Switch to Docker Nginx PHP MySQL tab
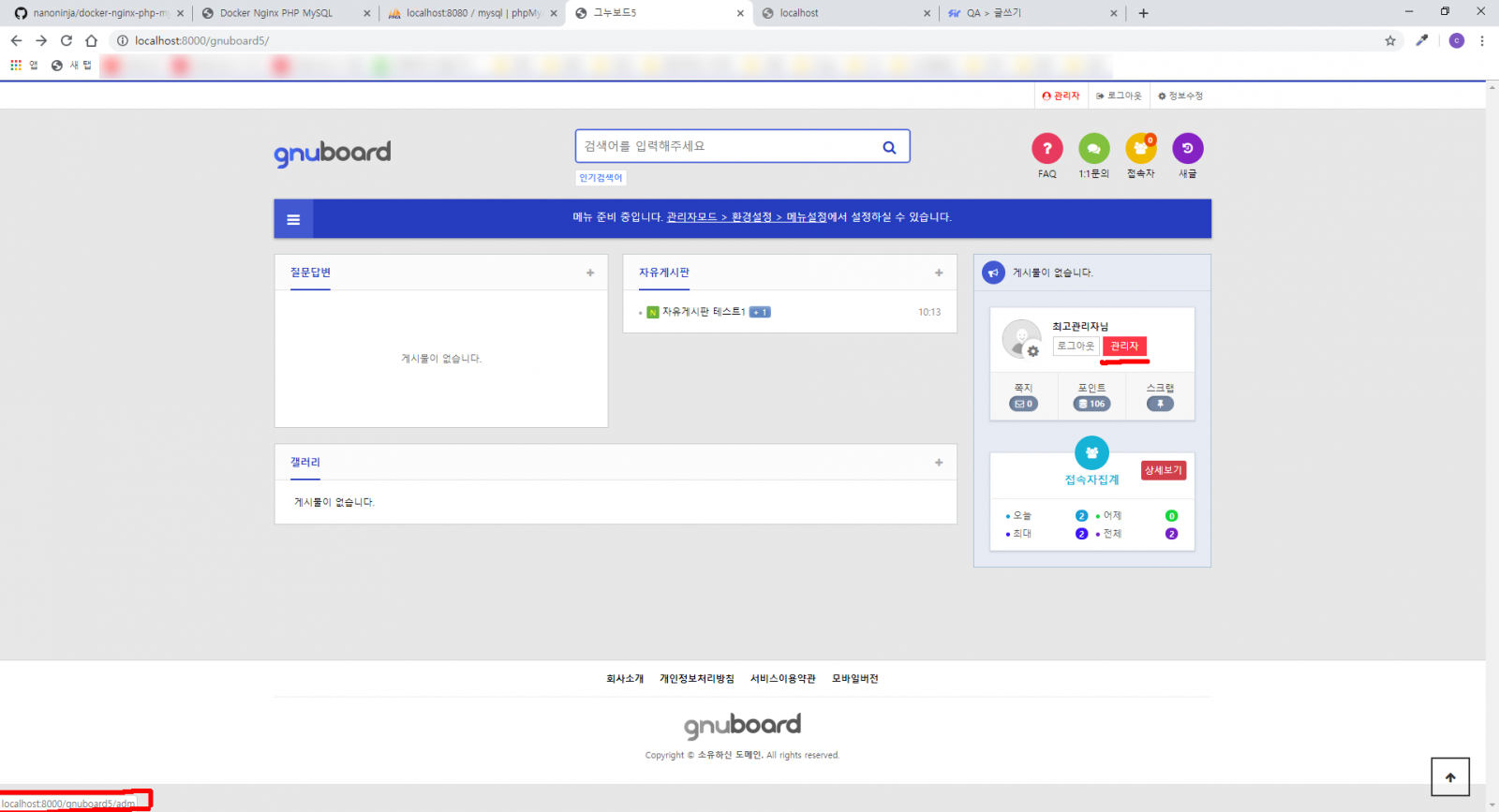Image resolution: width=1499 pixels, height=812 pixels. pyautogui.click(x=286, y=13)
